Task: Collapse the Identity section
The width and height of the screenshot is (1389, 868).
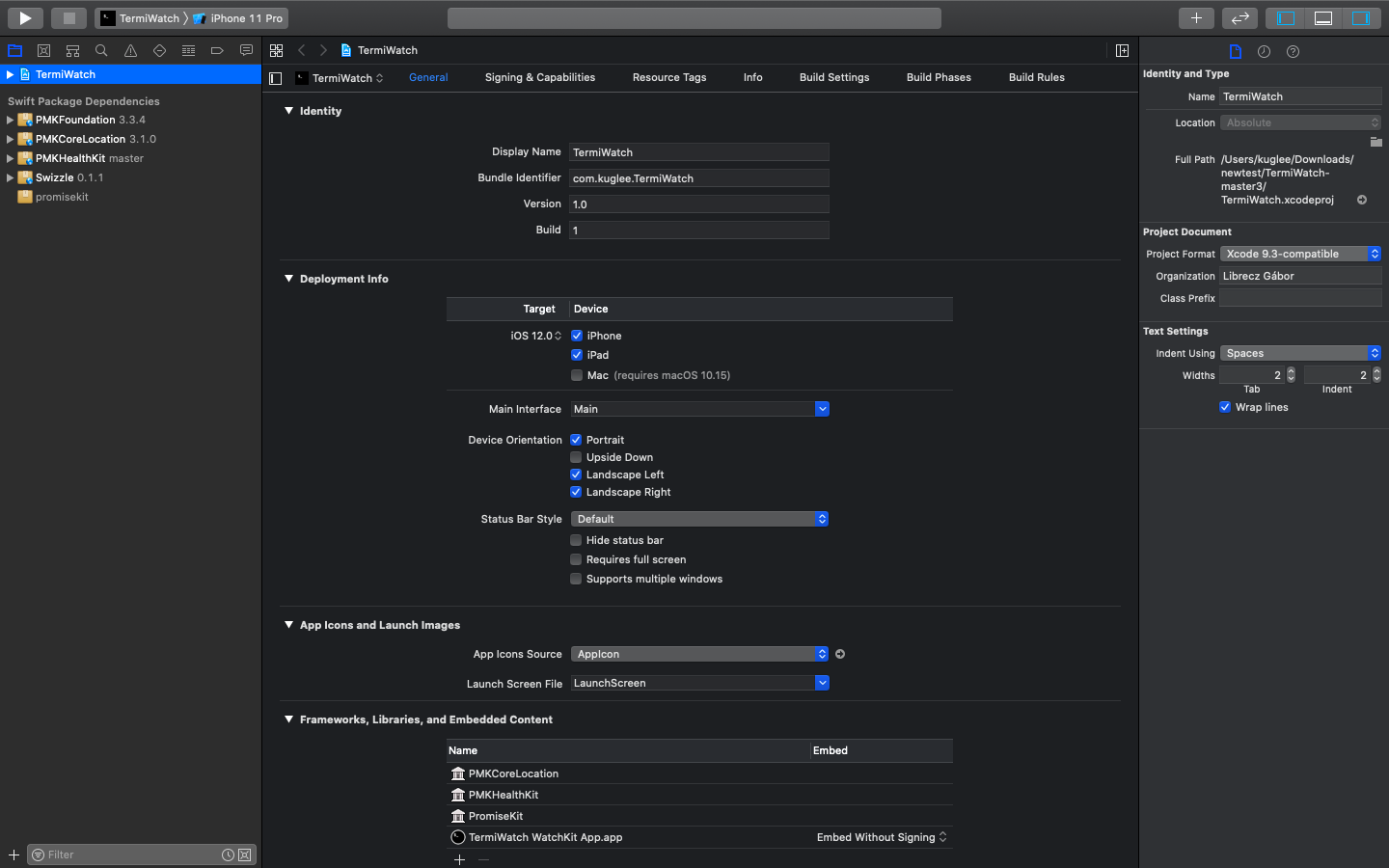Action: 288,111
